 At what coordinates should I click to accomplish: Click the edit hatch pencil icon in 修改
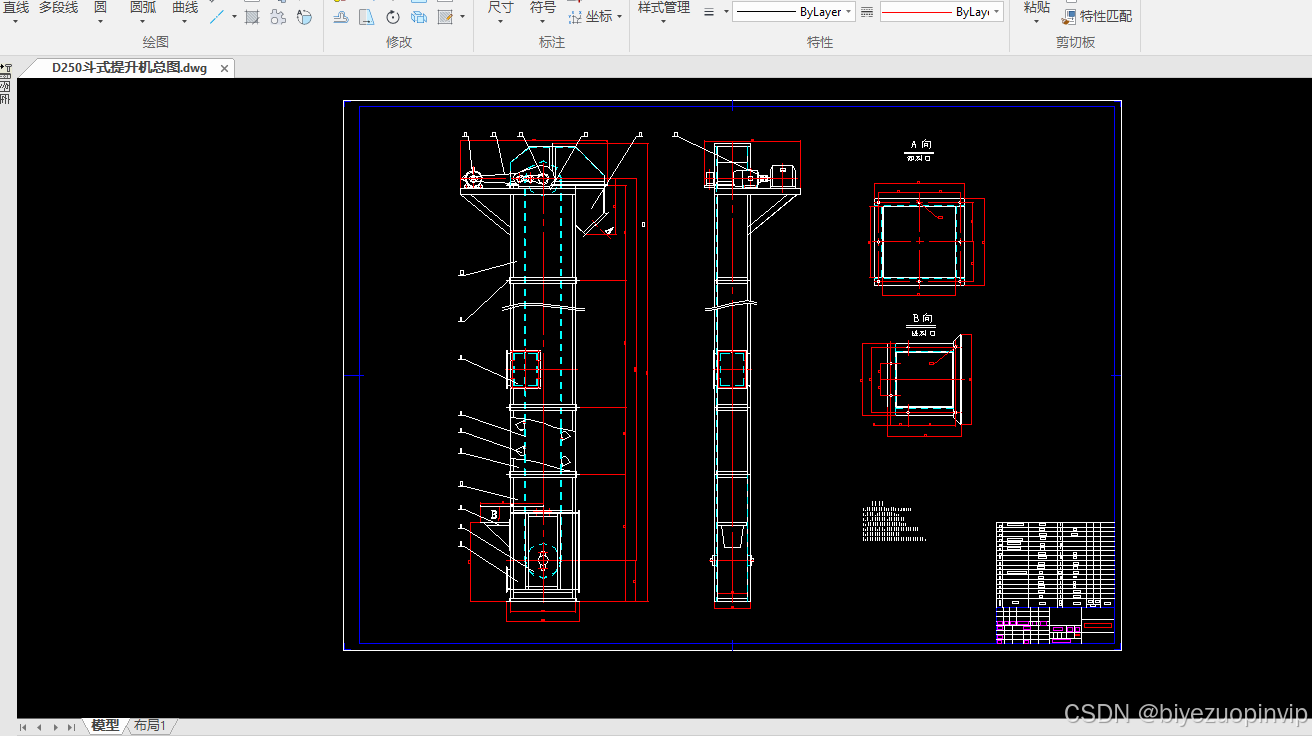[445, 17]
